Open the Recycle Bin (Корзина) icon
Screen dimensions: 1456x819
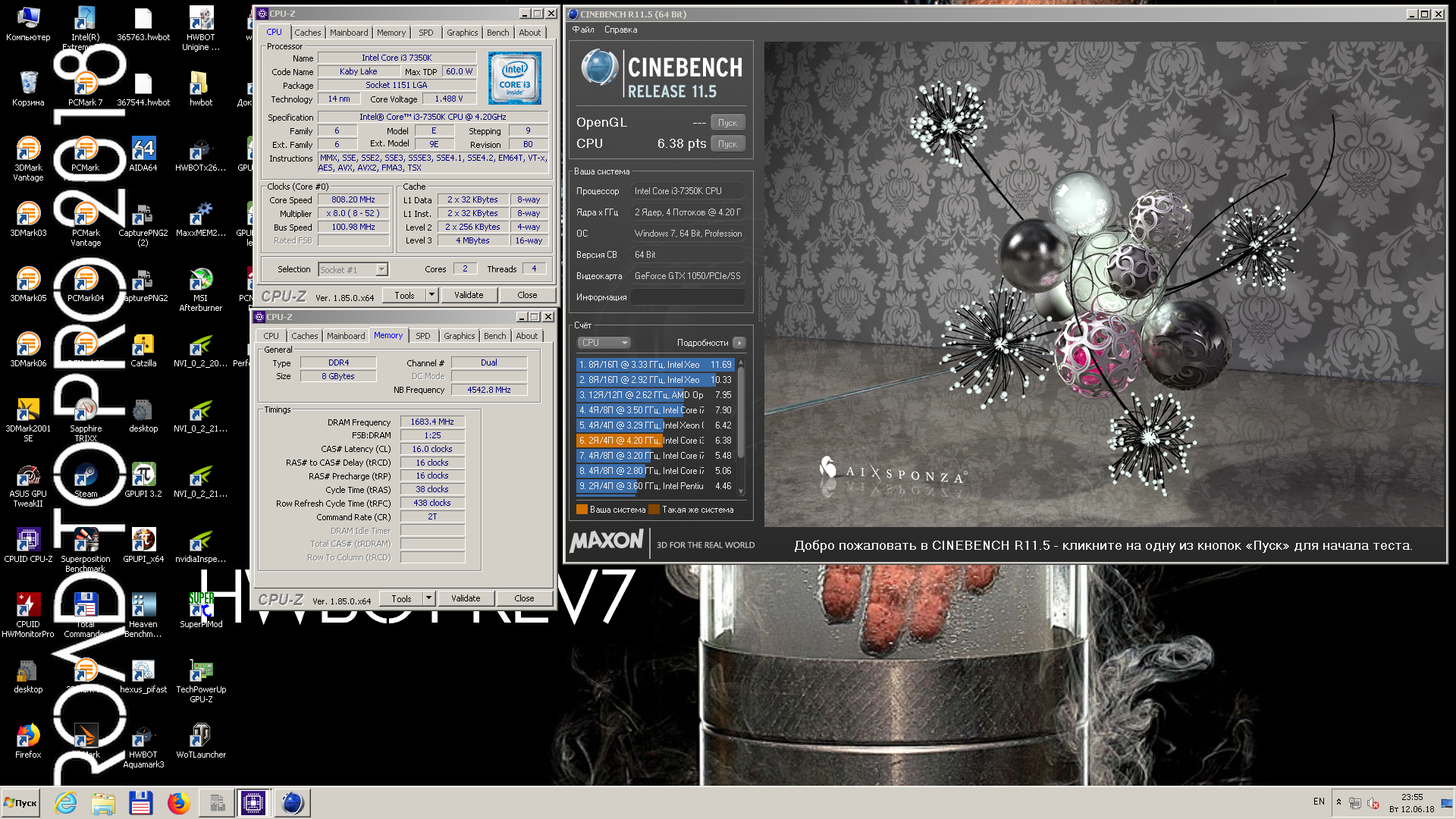click(28, 89)
